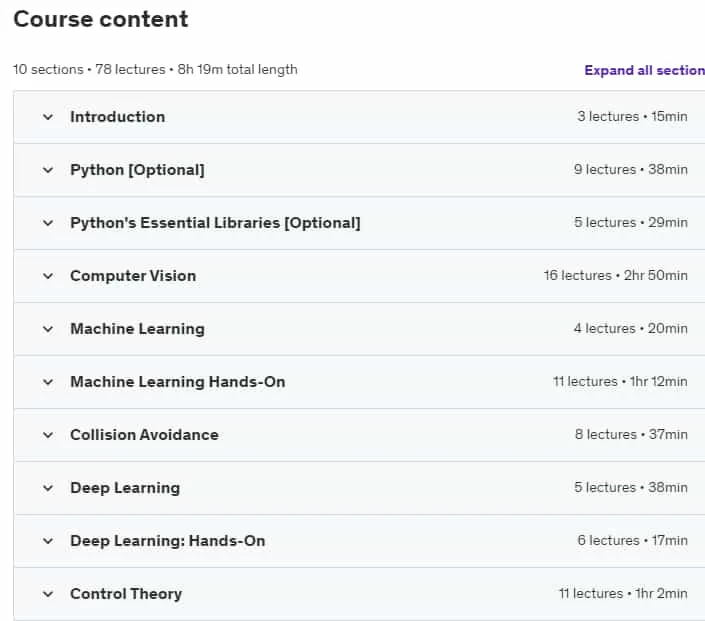Expand the Control Theory section chevron
The image size is (705, 621).
coord(48,594)
